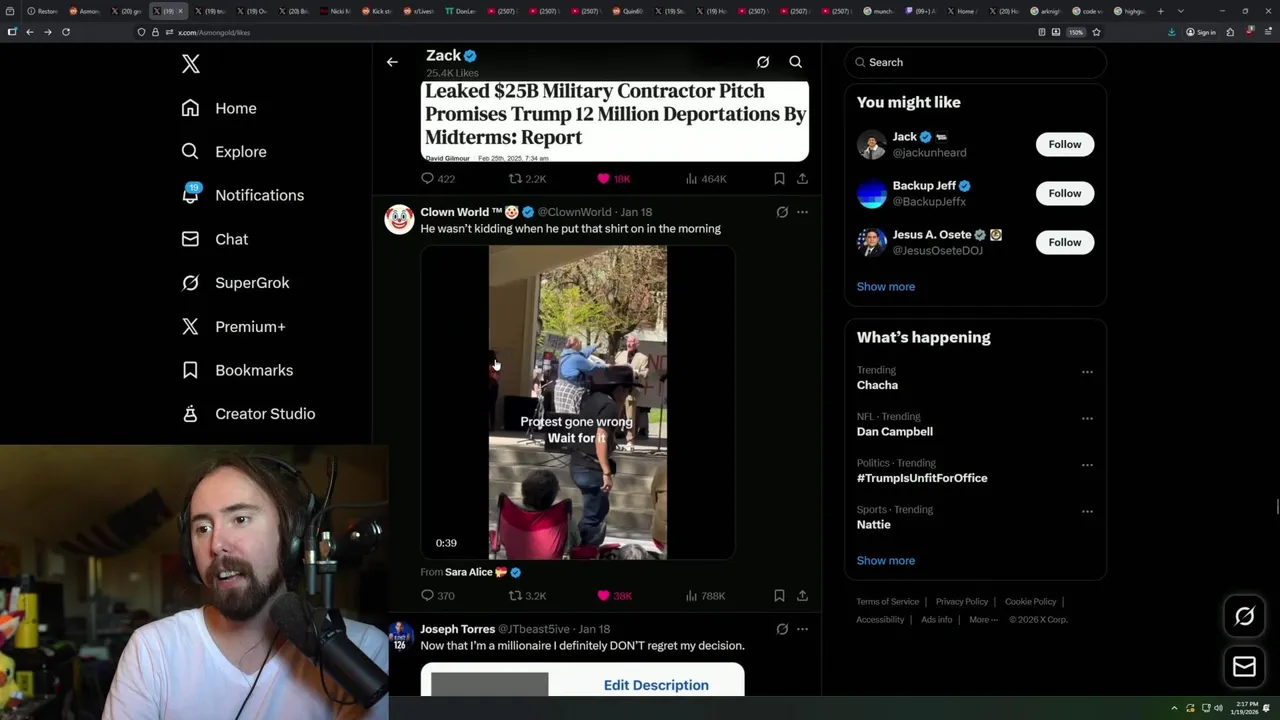Open more options for Dan Campbell trend
The image size is (1280, 720).
(x=1087, y=418)
